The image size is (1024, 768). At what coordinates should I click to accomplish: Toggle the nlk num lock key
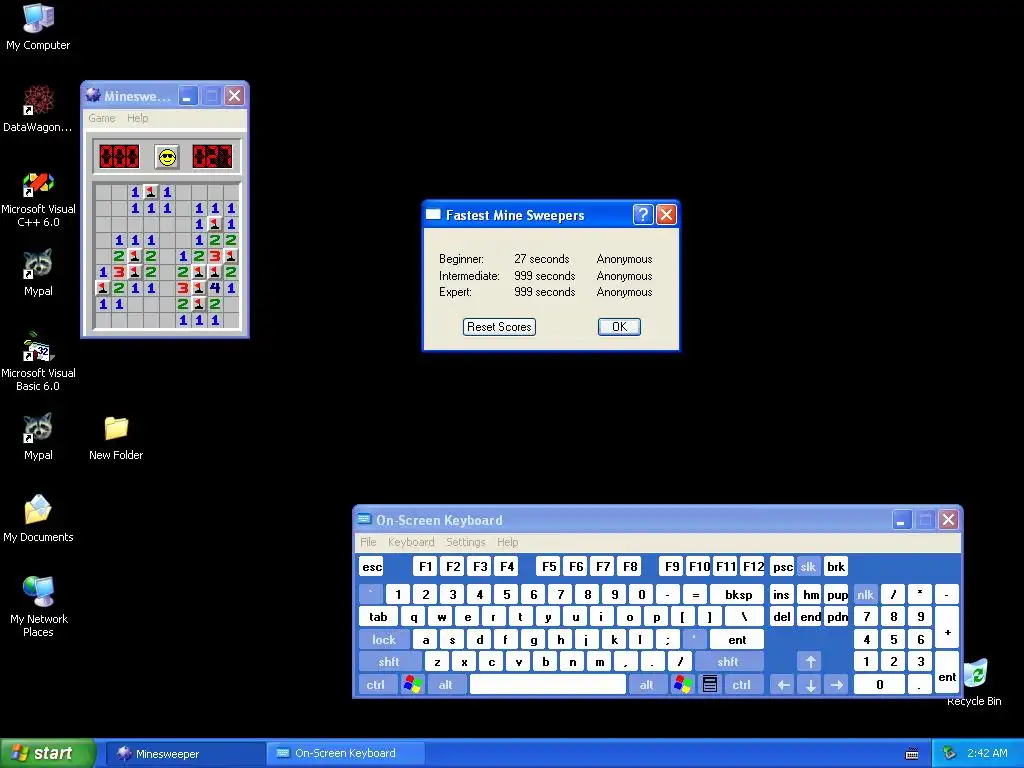pos(865,594)
